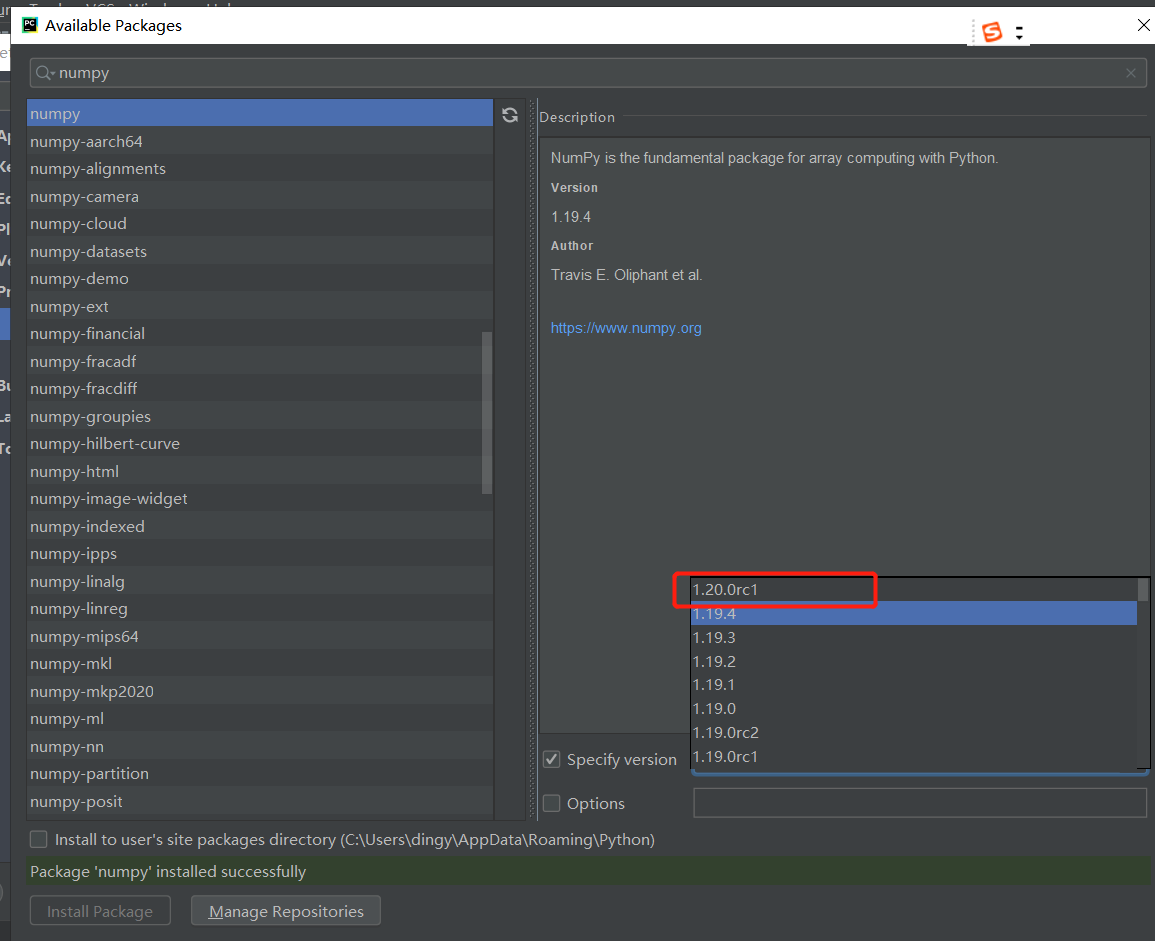Click the version dropdown scrollbar
Screen dimensions: 1155x941
coord(1142,590)
